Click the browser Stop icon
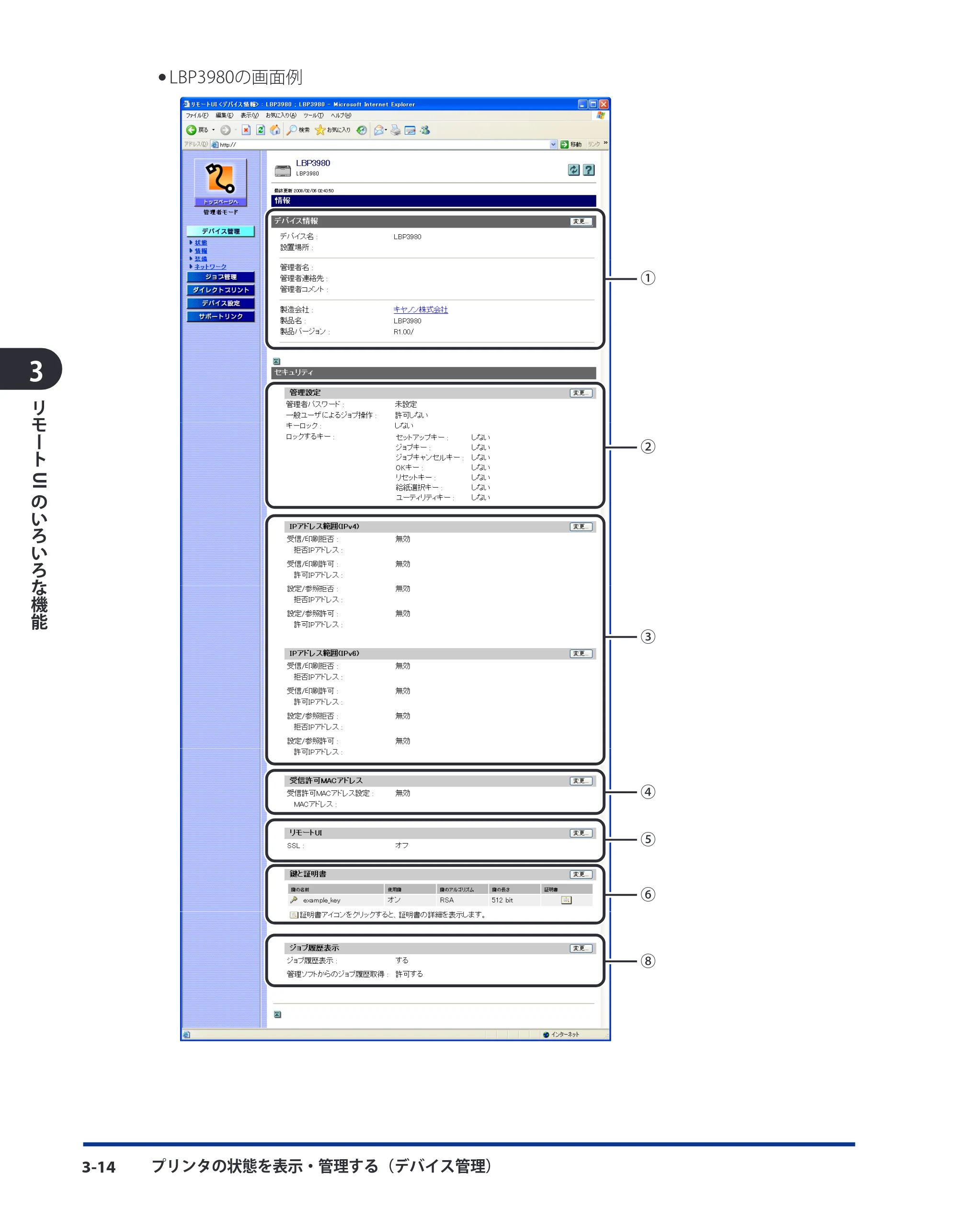This screenshot has width=958, height=1232. coord(245,130)
